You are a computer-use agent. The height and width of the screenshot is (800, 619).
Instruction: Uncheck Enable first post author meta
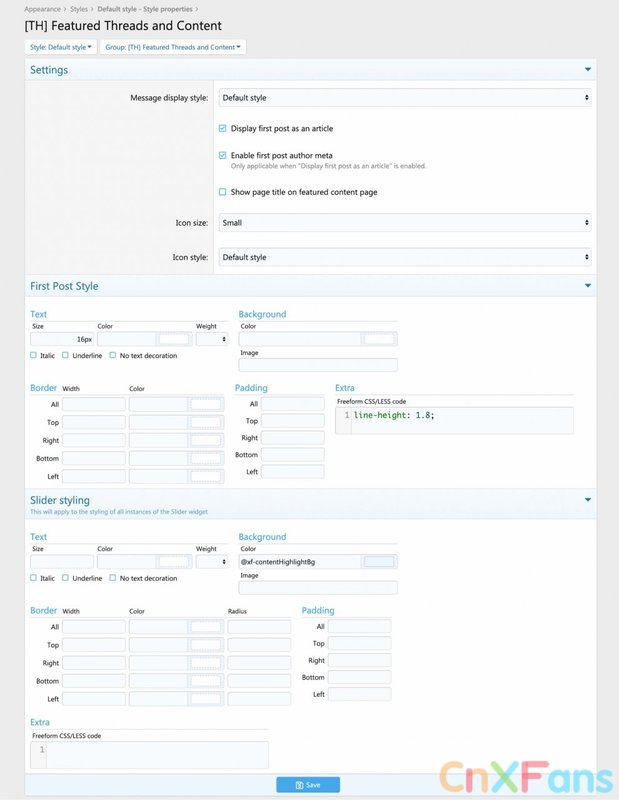click(x=222, y=155)
